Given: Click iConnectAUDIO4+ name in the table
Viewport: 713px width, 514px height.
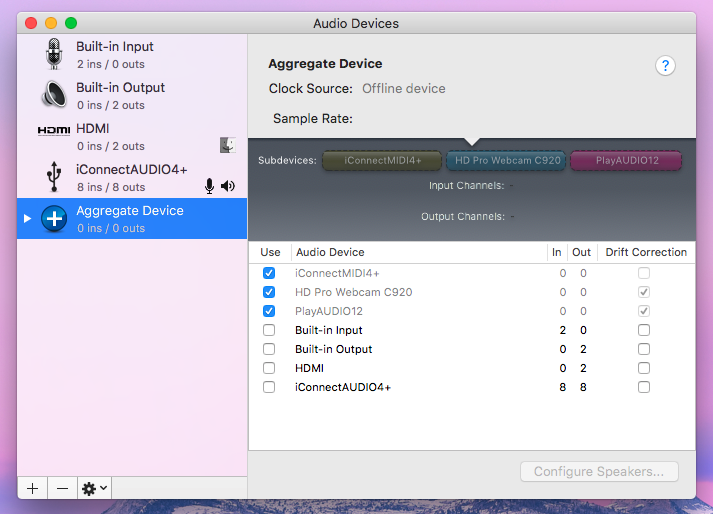Looking at the screenshot, I should (343, 387).
